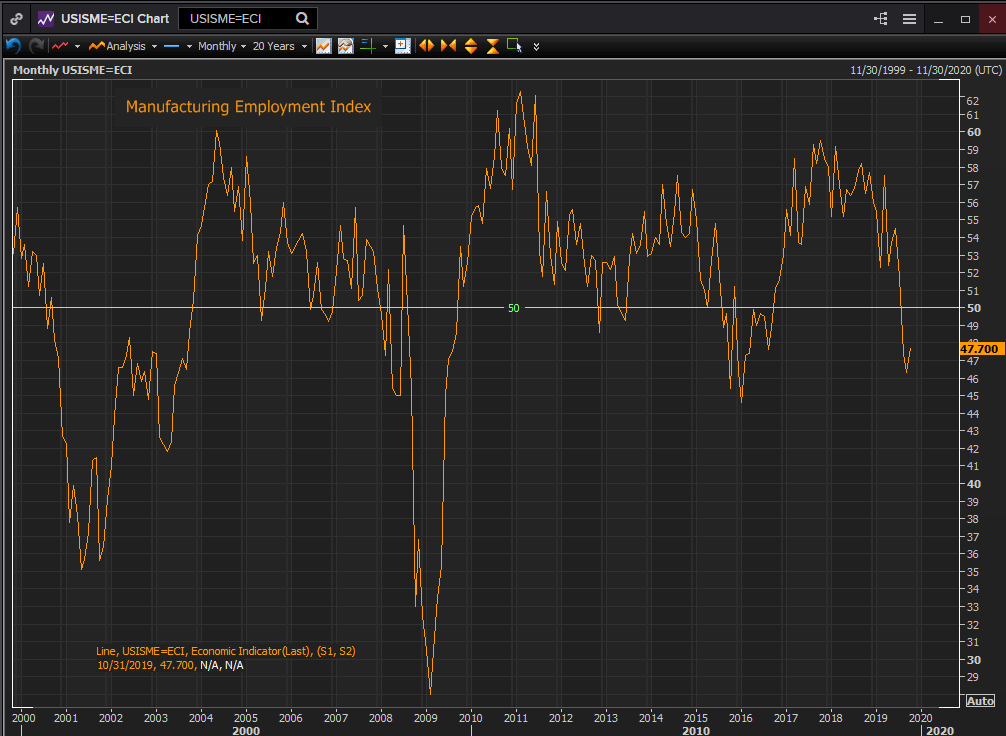Image resolution: width=1006 pixels, height=736 pixels.
Task: Click the horizontal compress arrows icon
Action: pos(447,46)
